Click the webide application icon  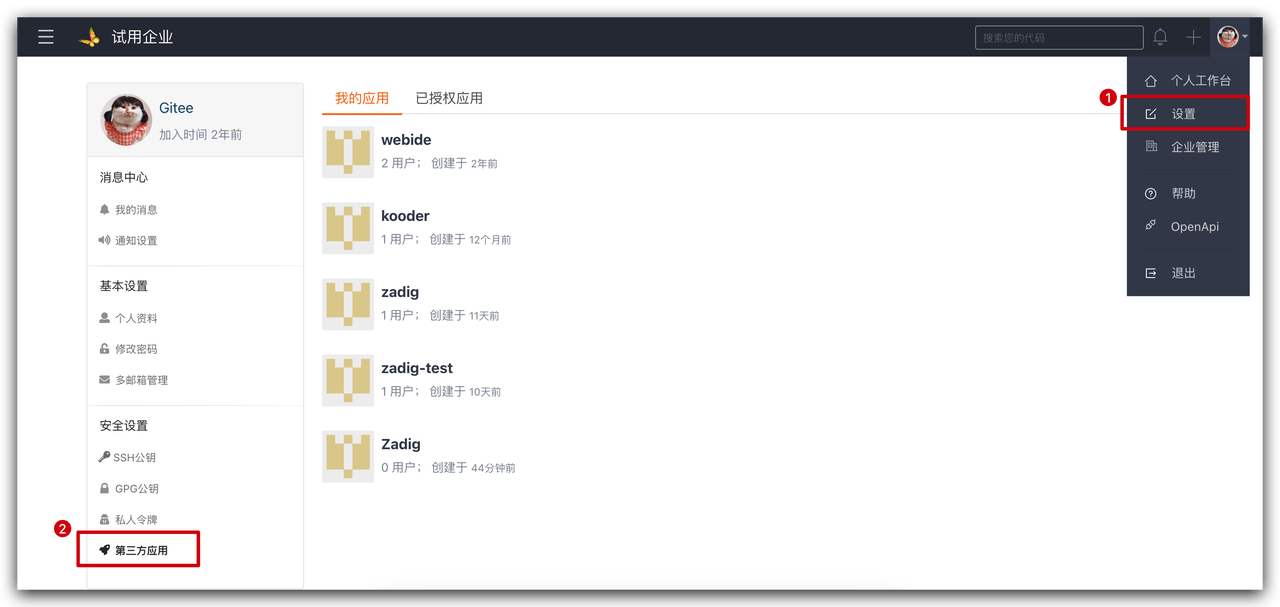click(348, 152)
